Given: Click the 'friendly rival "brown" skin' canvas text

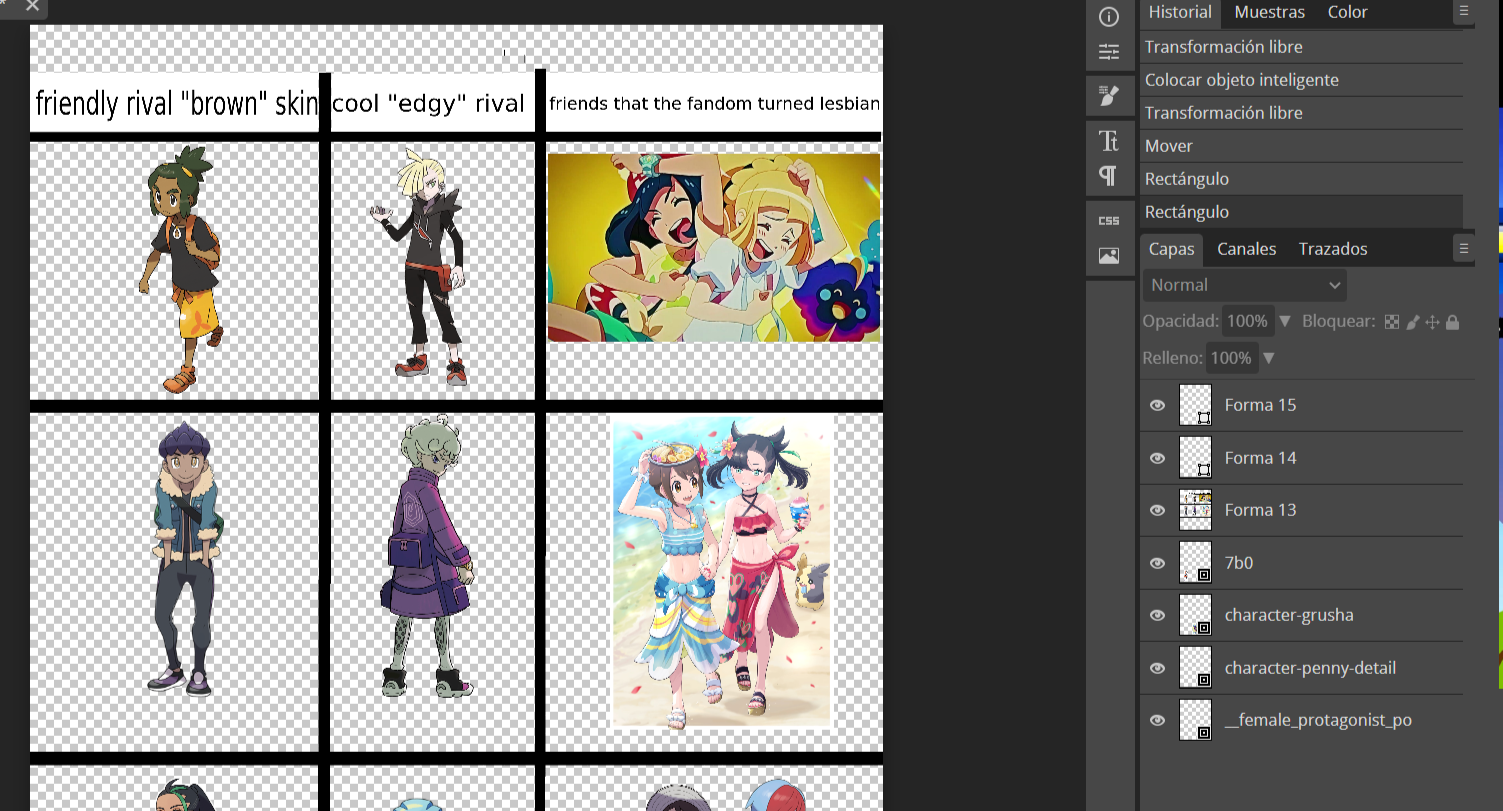Looking at the screenshot, I should (176, 103).
